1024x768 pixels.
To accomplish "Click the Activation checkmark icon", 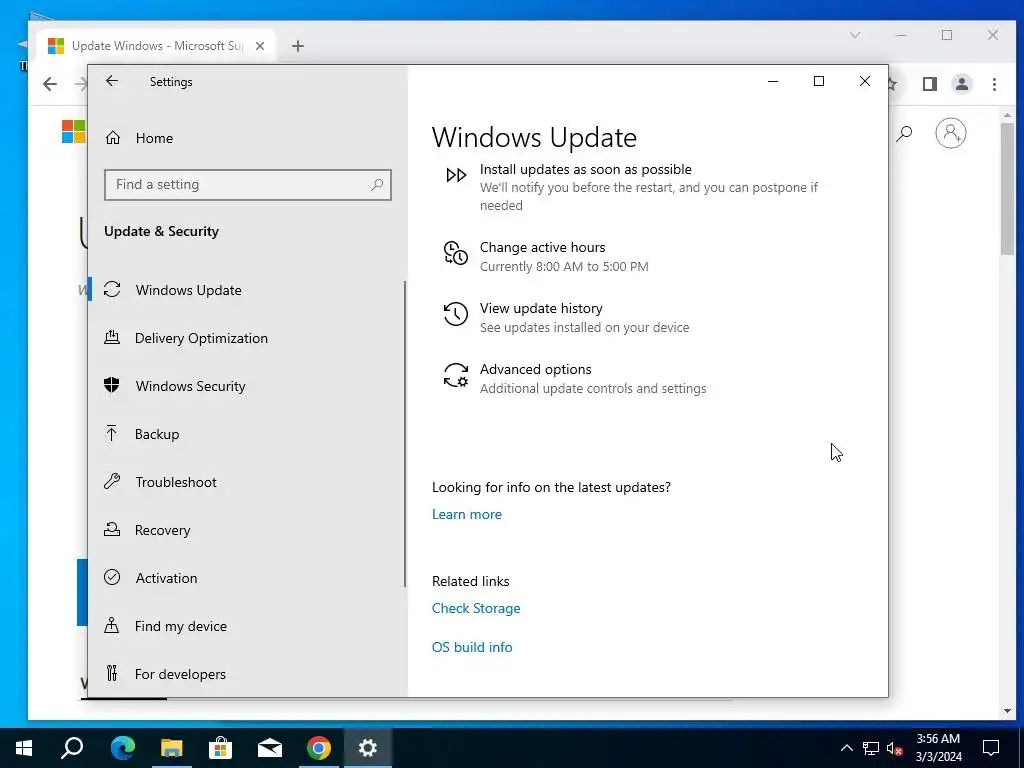I will [x=112, y=577].
